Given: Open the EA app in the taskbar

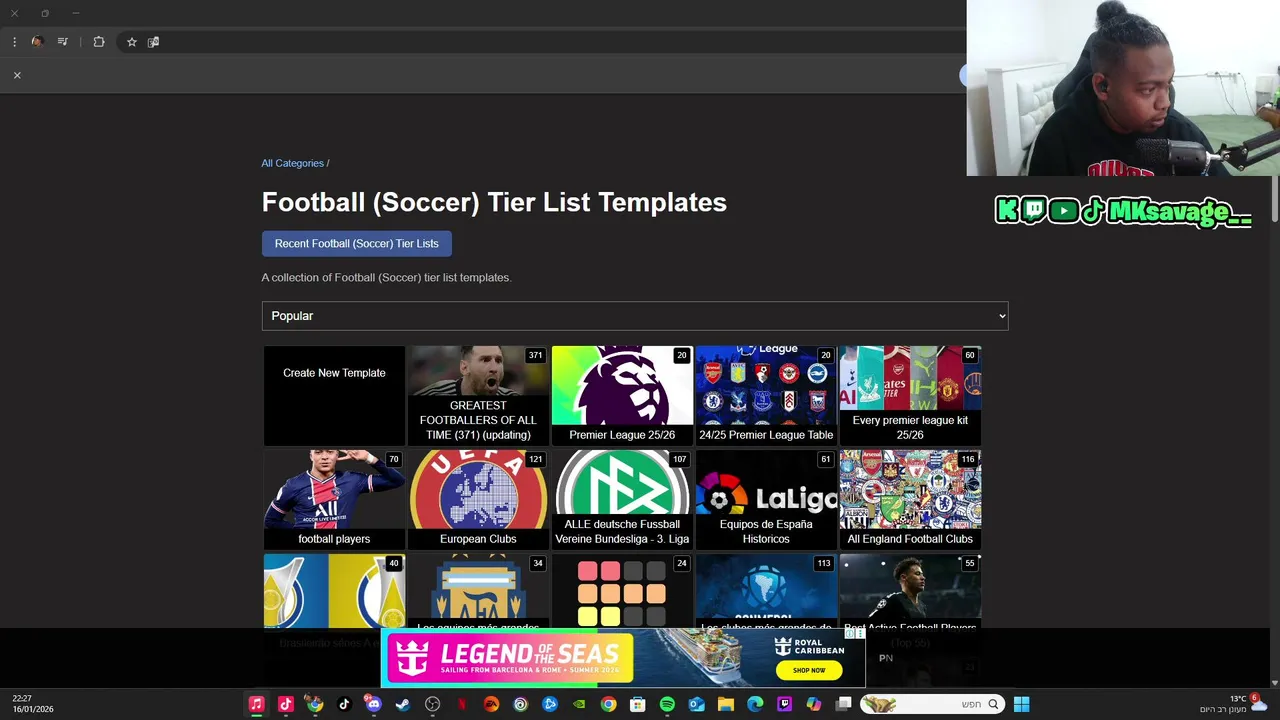Looking at the screenshot, I should 491,704.
